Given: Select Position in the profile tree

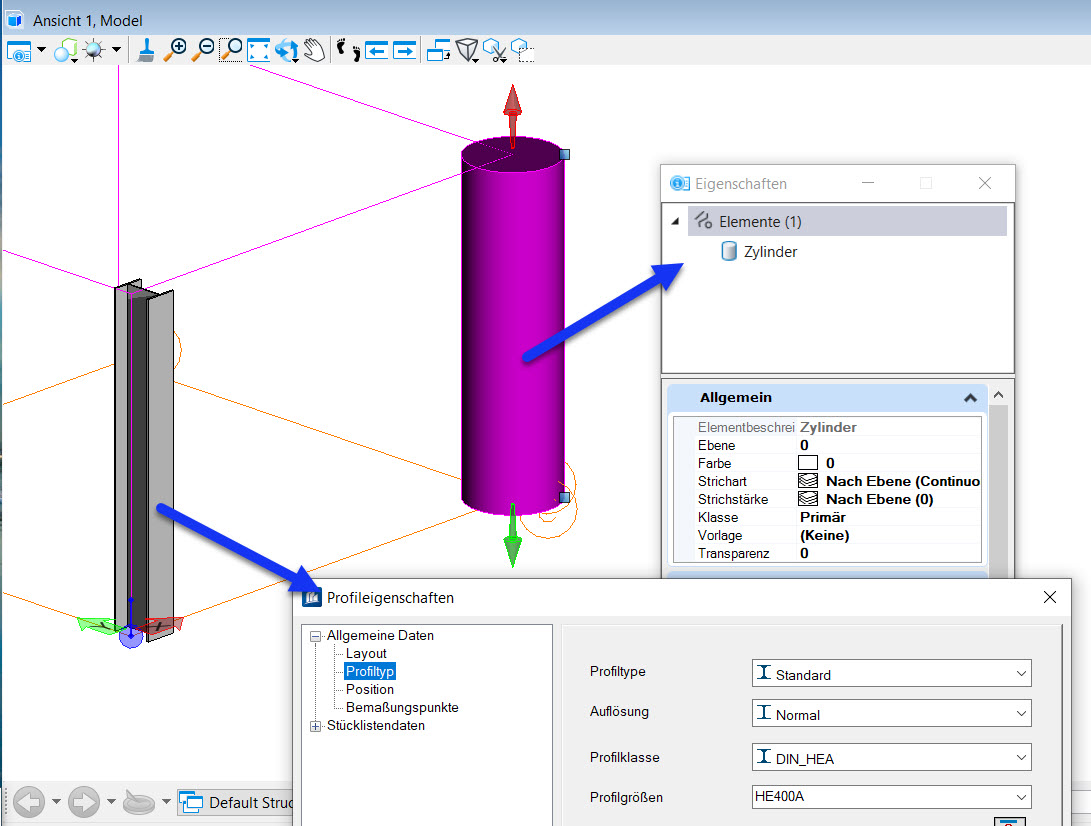Looking at the screenshot, I should (370, 689).
